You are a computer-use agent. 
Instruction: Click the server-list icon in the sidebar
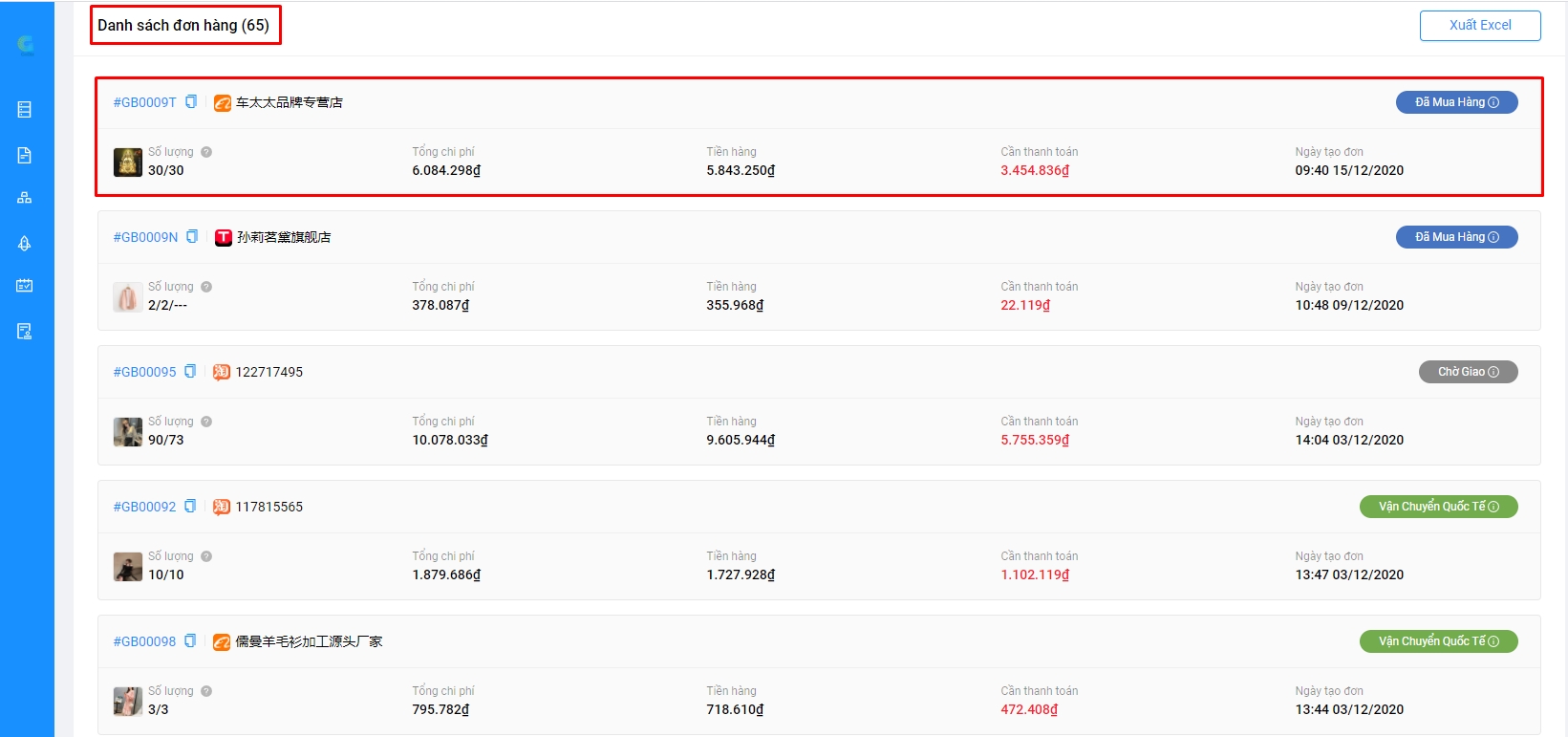[x=25, y=110]
